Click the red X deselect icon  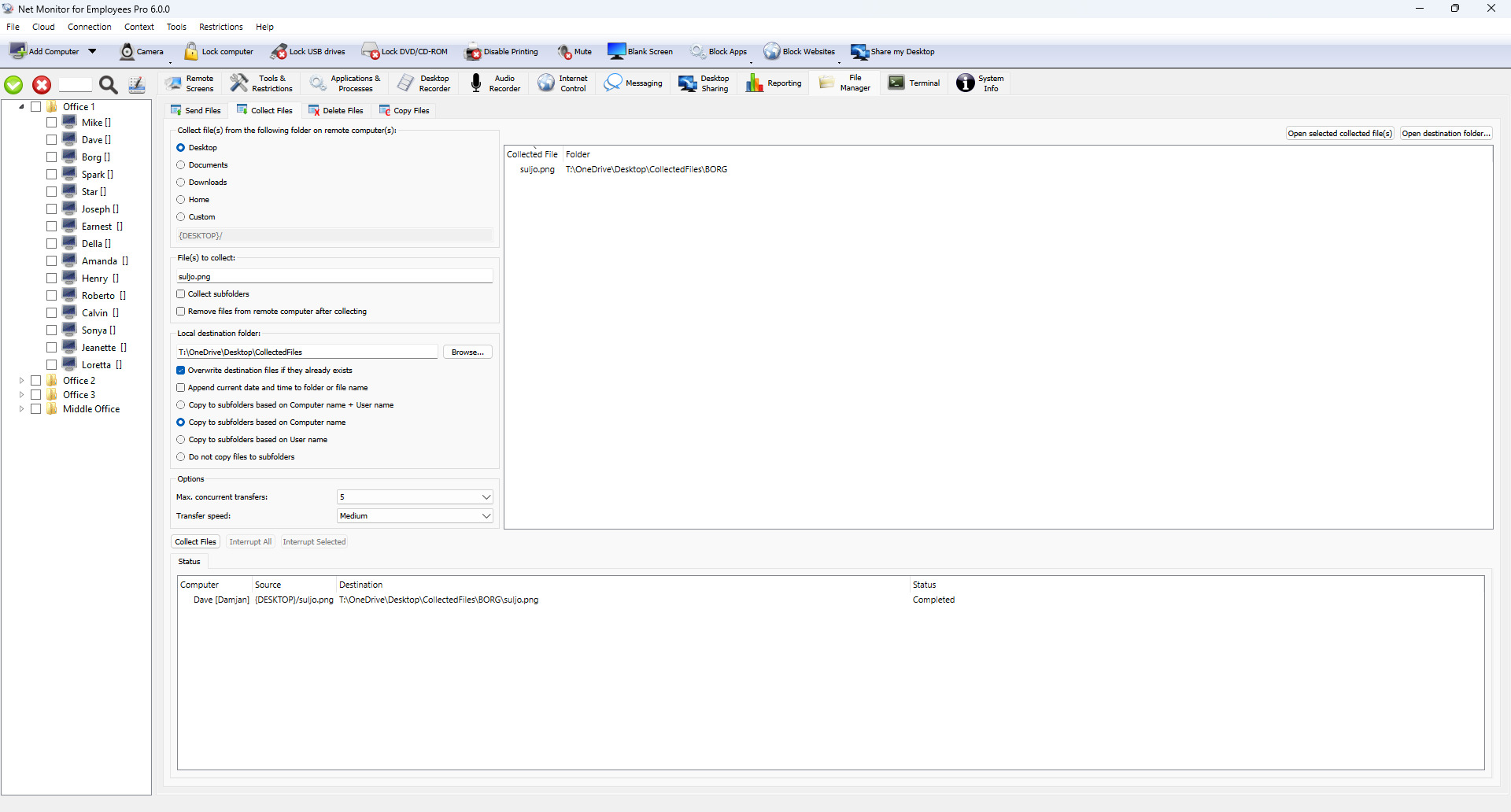[42, 85]
